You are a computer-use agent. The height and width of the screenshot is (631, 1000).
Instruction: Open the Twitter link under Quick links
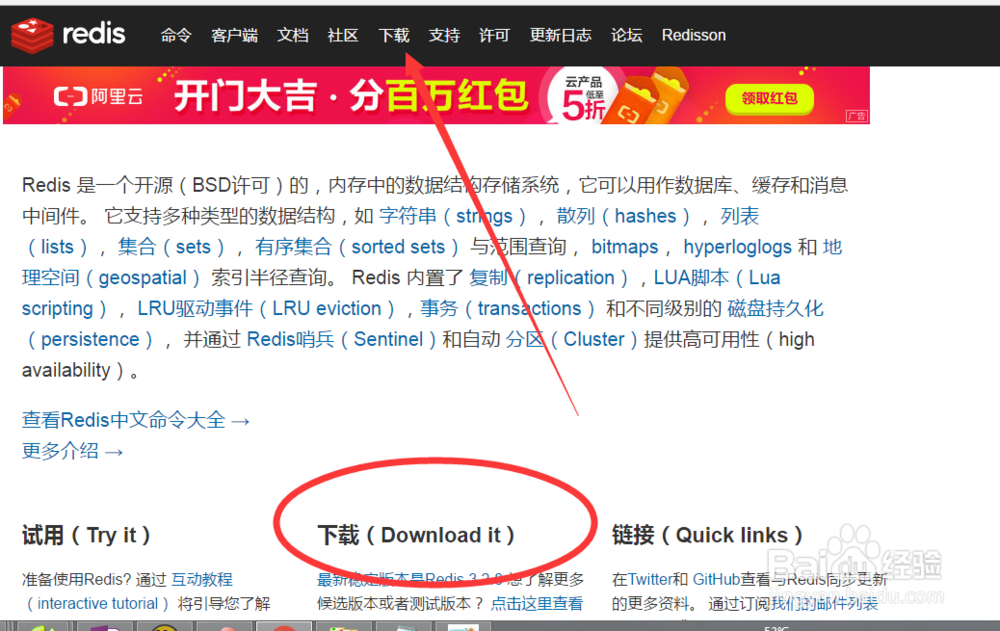click(x=652, y=579)
